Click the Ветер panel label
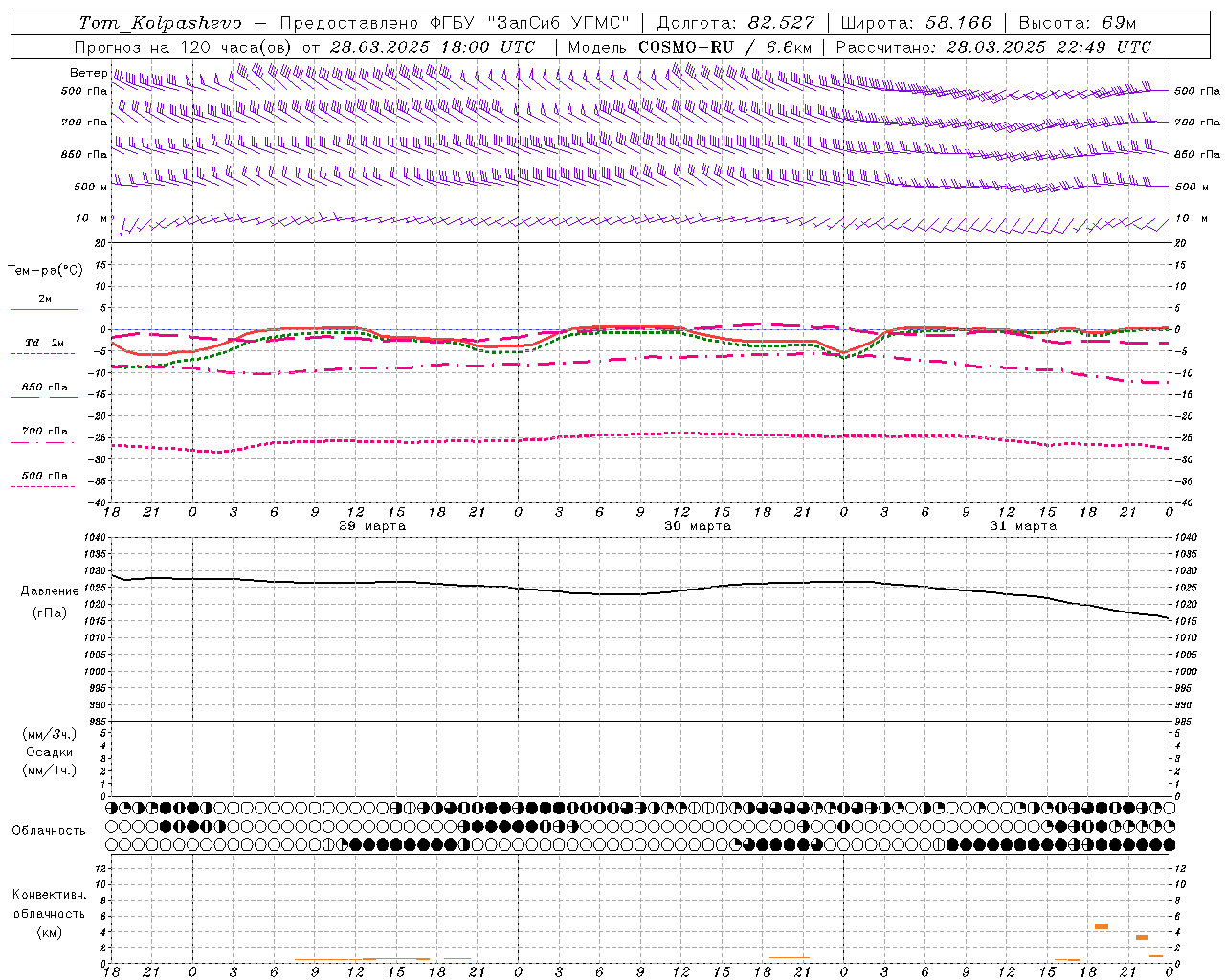This screenshot has width=1225, height=980. (89, 73)
